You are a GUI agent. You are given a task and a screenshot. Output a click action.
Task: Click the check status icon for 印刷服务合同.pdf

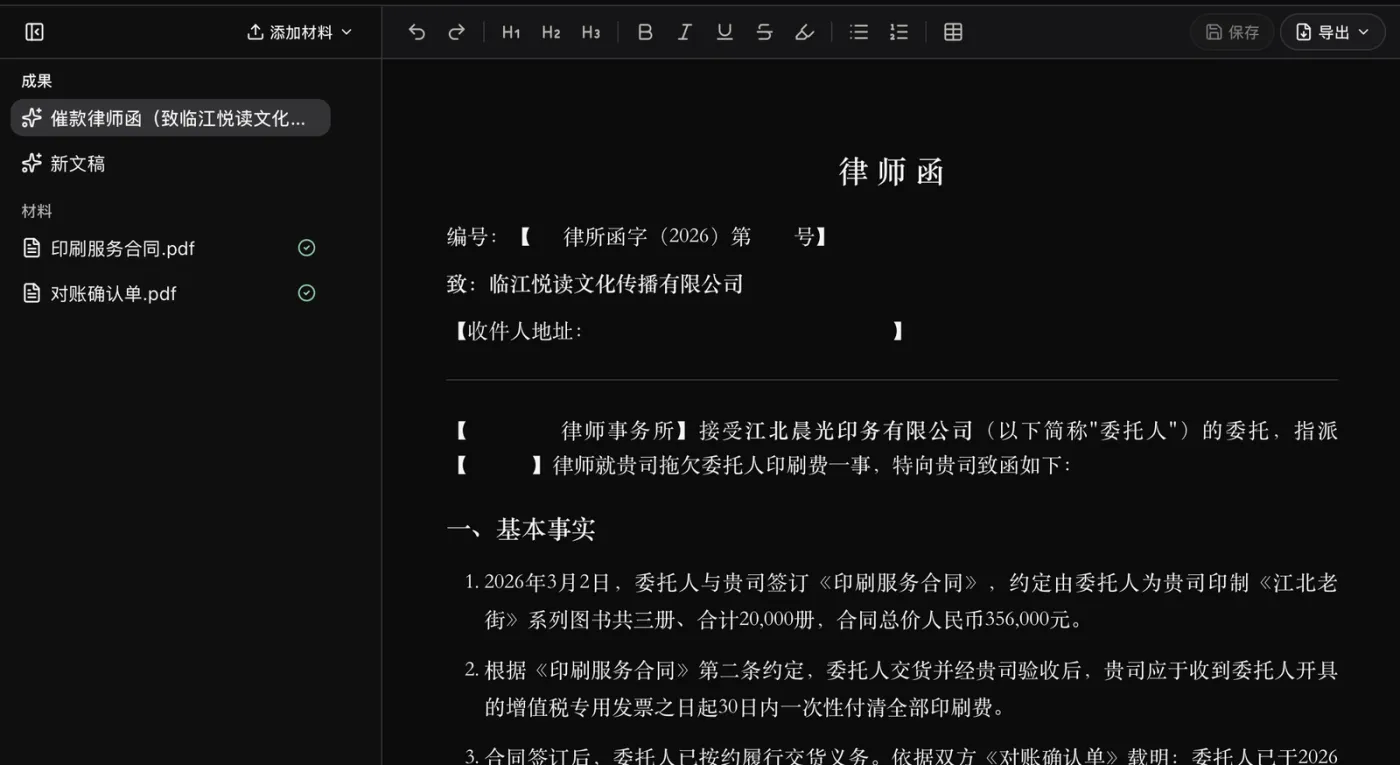pos(307,248)
